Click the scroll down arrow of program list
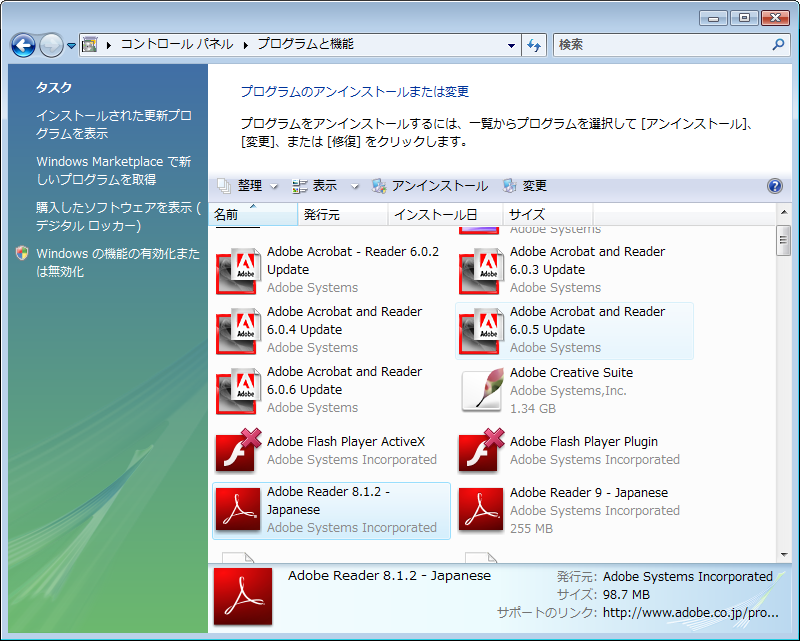The width and height of the screenshot is (800, 641). click(x=784, y=555)
